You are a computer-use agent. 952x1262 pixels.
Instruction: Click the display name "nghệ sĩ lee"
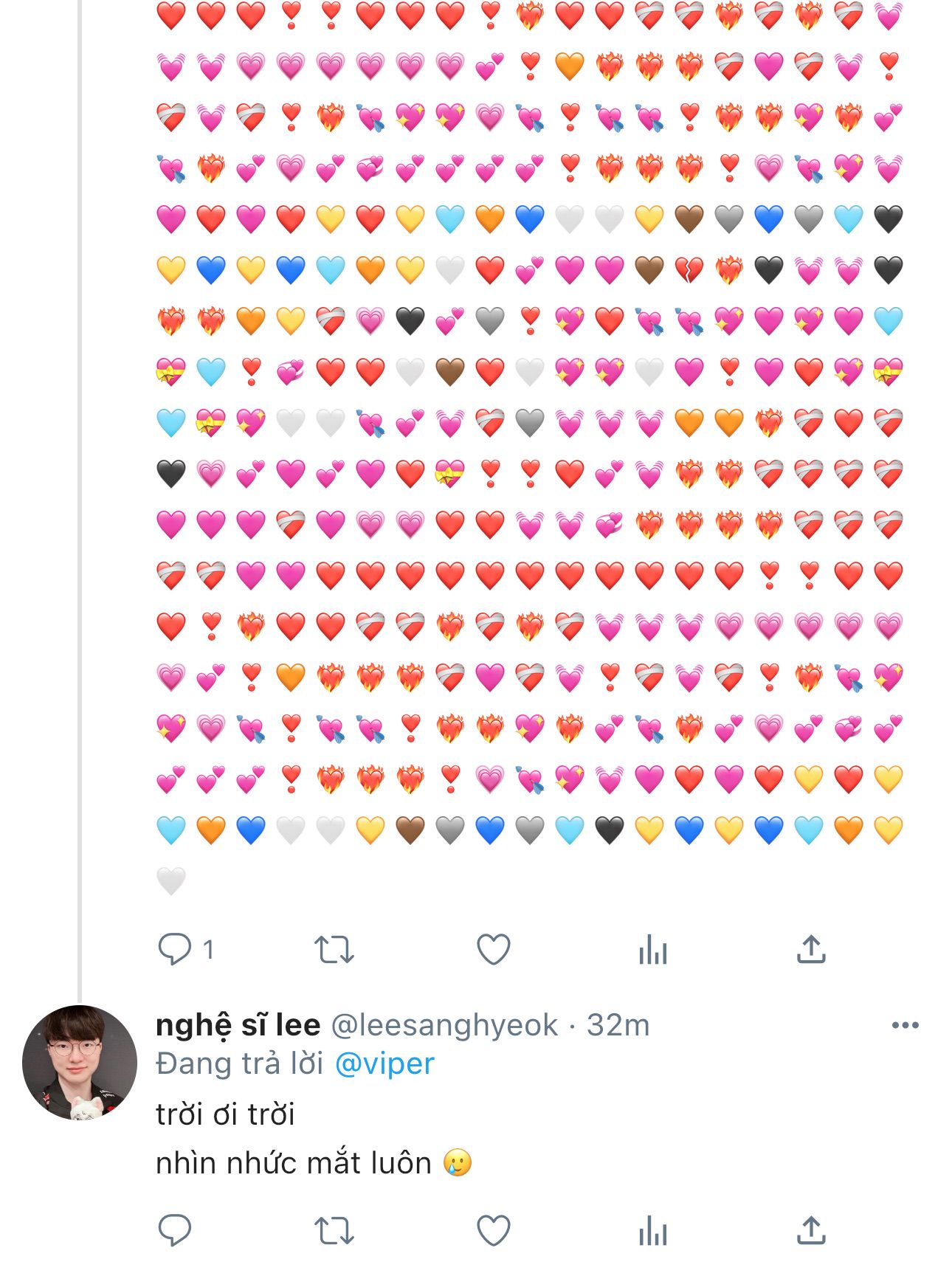coord(238,1025)
